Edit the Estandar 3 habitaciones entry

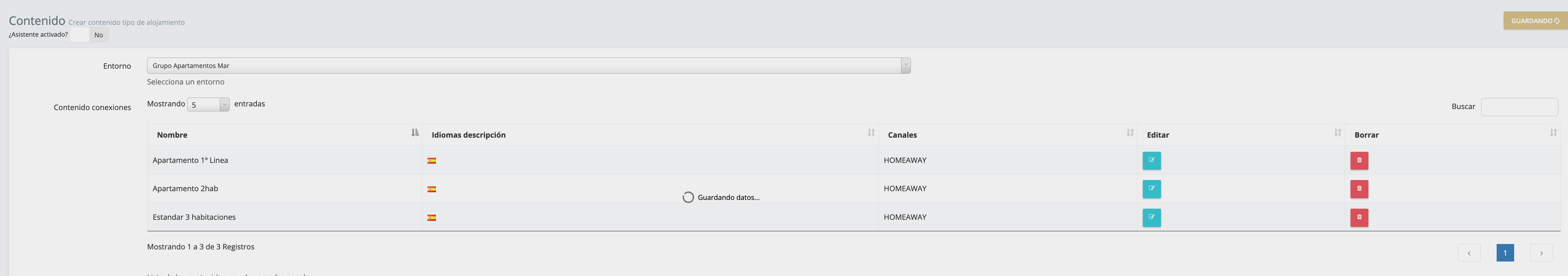(x=1151, y=217)
